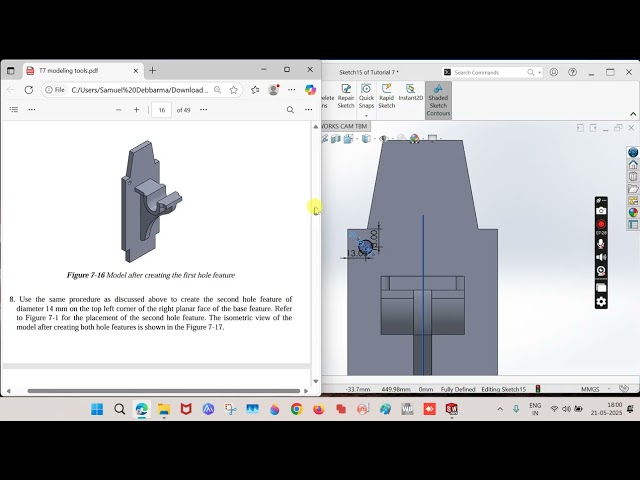The image size is (640, 480).
Task: Open the 3DEXPERIENCE globe in the task pane
Action: coord(633,152)
